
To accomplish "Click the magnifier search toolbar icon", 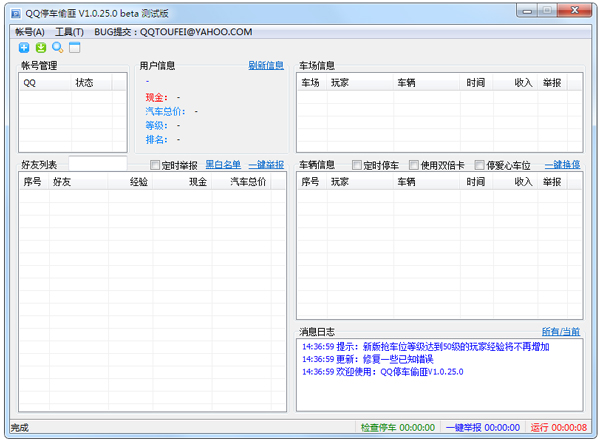I will [x=57, y=47].
